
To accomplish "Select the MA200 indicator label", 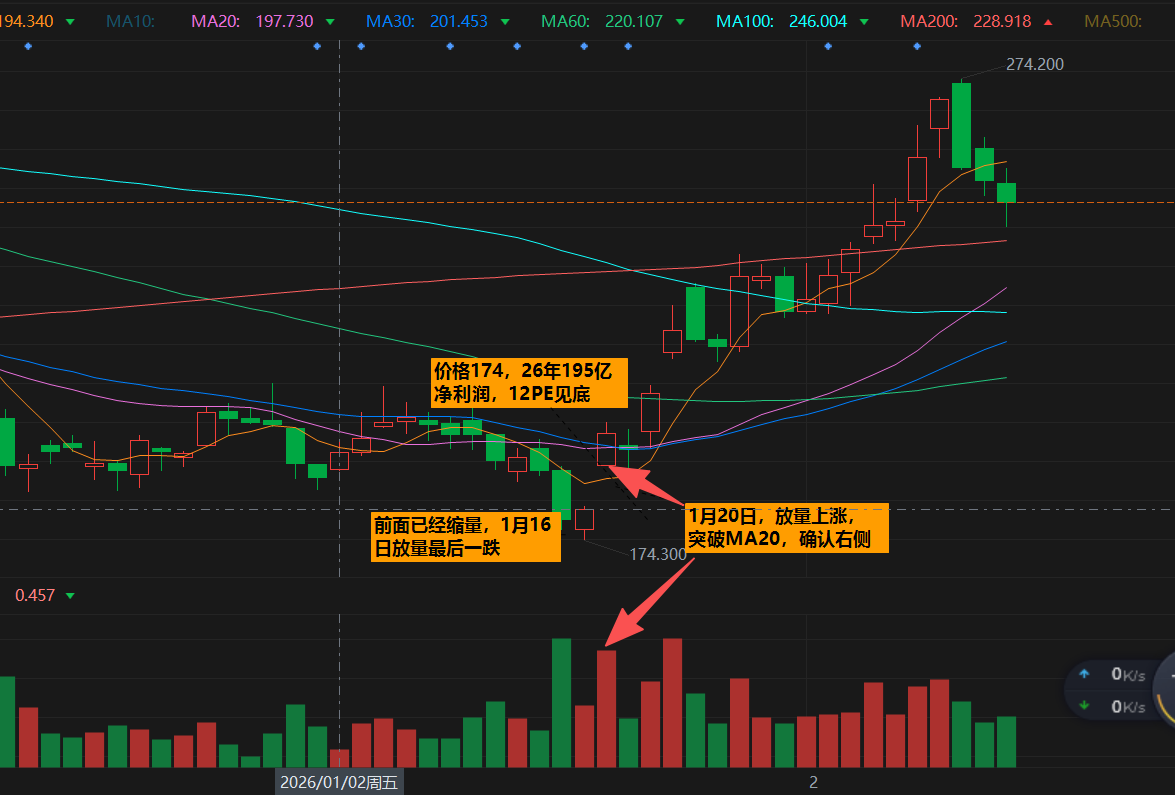I will click(929, 22).
